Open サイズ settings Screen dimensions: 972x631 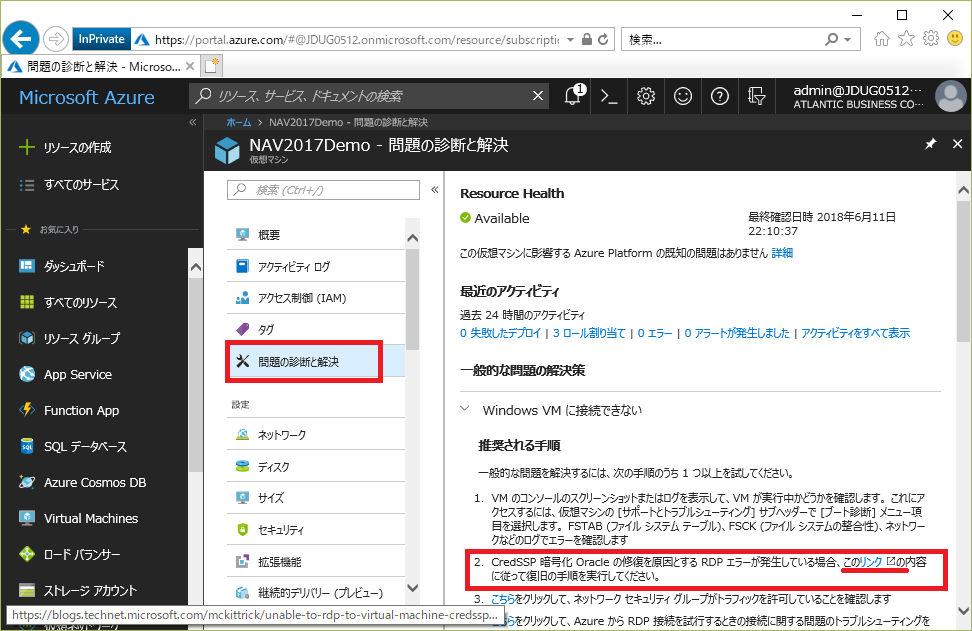tap(316, 498)
